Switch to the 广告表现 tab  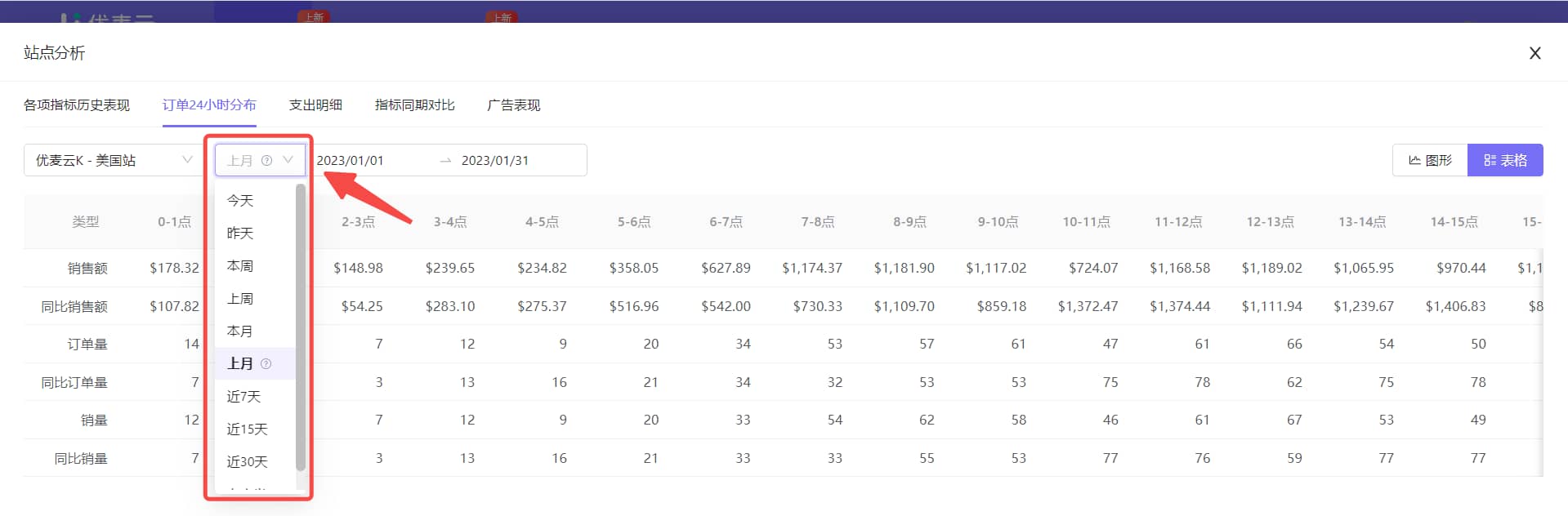514,105
